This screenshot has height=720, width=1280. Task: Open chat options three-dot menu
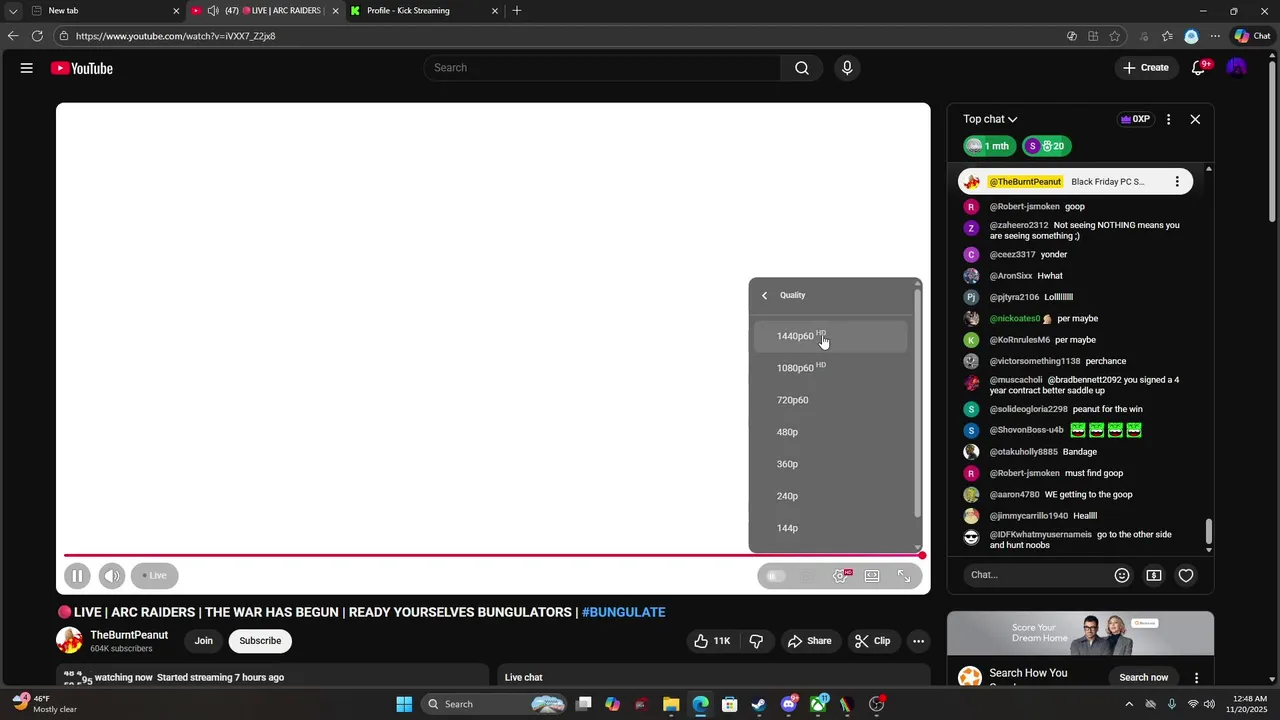pos(1168,119)
